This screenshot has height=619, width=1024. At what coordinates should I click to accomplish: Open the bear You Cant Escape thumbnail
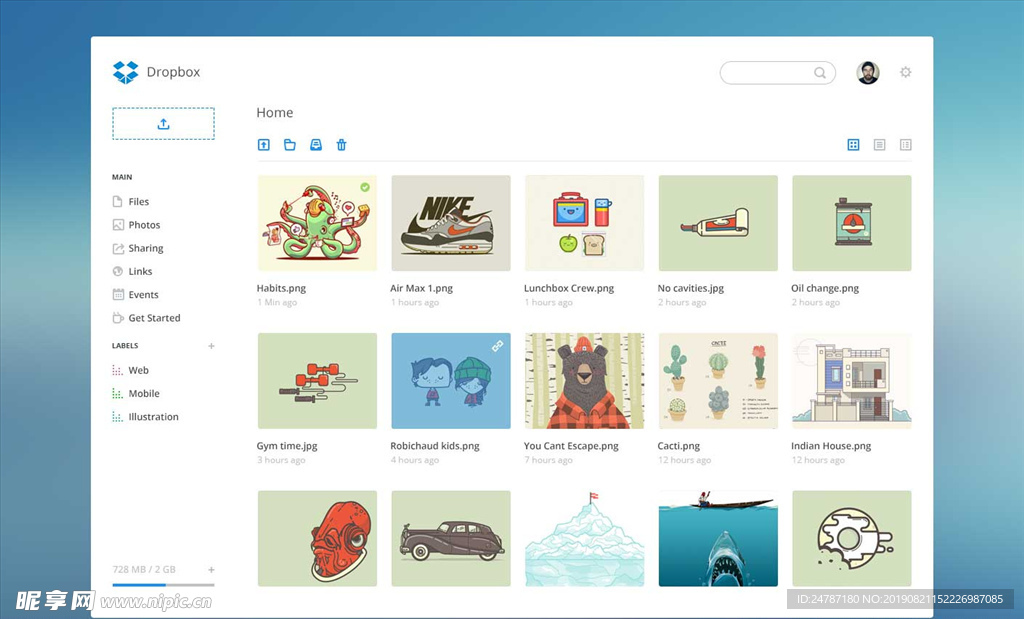[x=584, y=381]
